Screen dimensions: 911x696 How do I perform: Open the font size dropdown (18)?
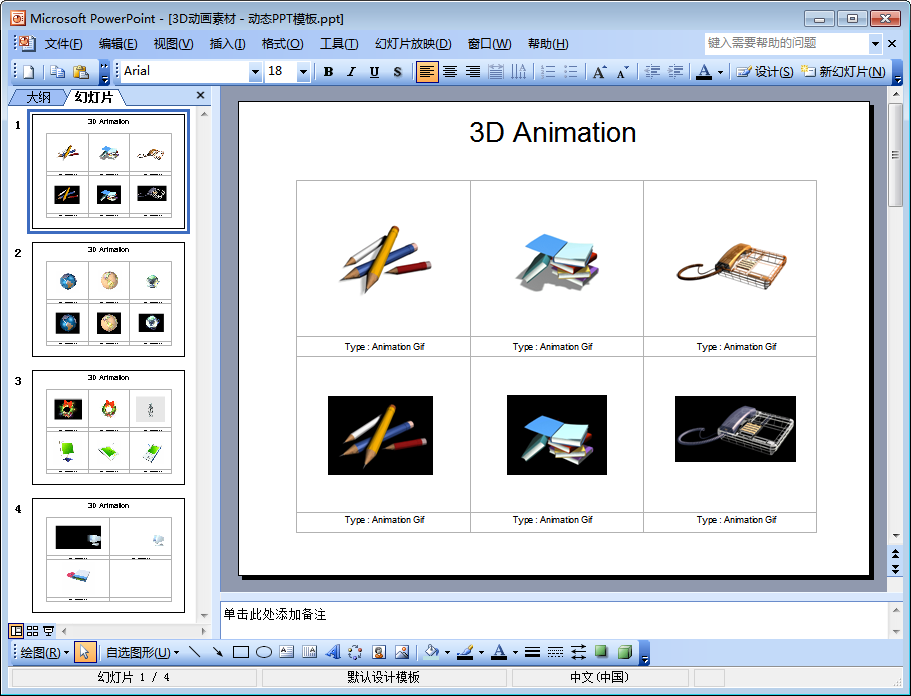click(303, 72)
